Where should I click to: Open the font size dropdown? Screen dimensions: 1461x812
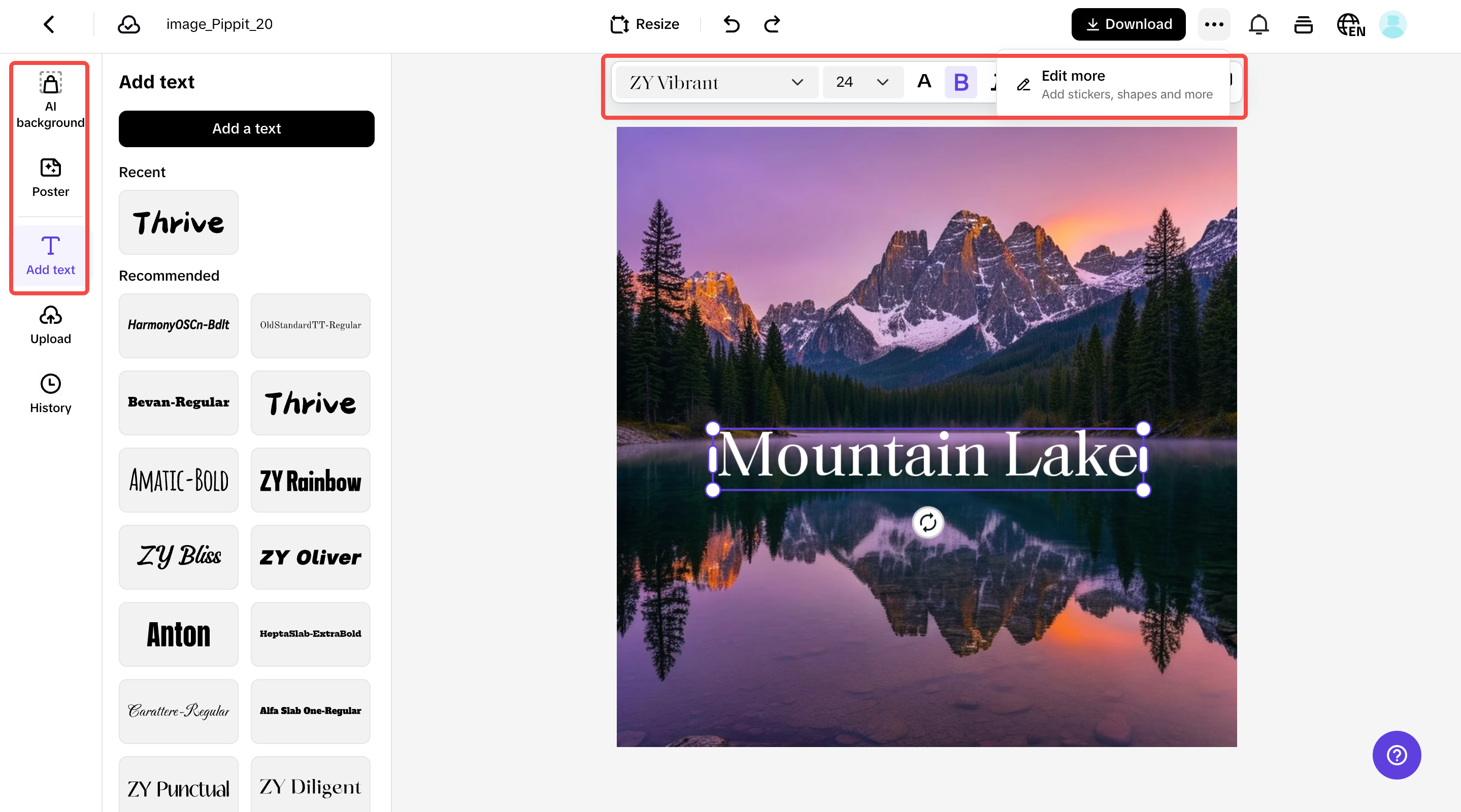coord(861,82)
